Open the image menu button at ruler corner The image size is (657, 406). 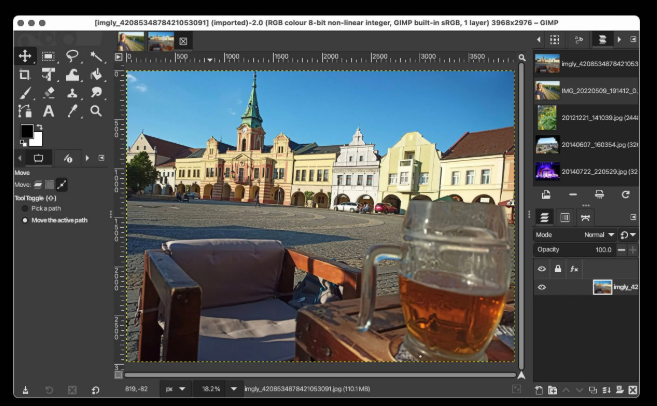(119, 57)
